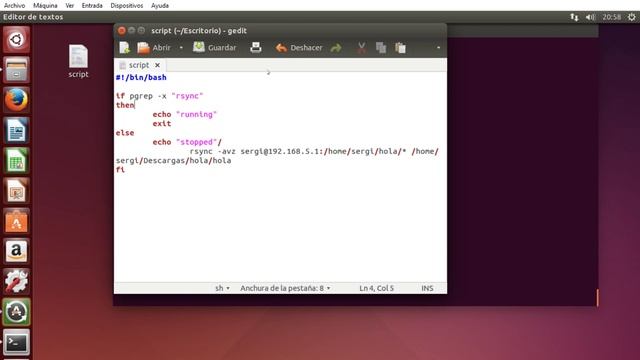Expand gedit toolbar overflow arrow

point(438,48)
